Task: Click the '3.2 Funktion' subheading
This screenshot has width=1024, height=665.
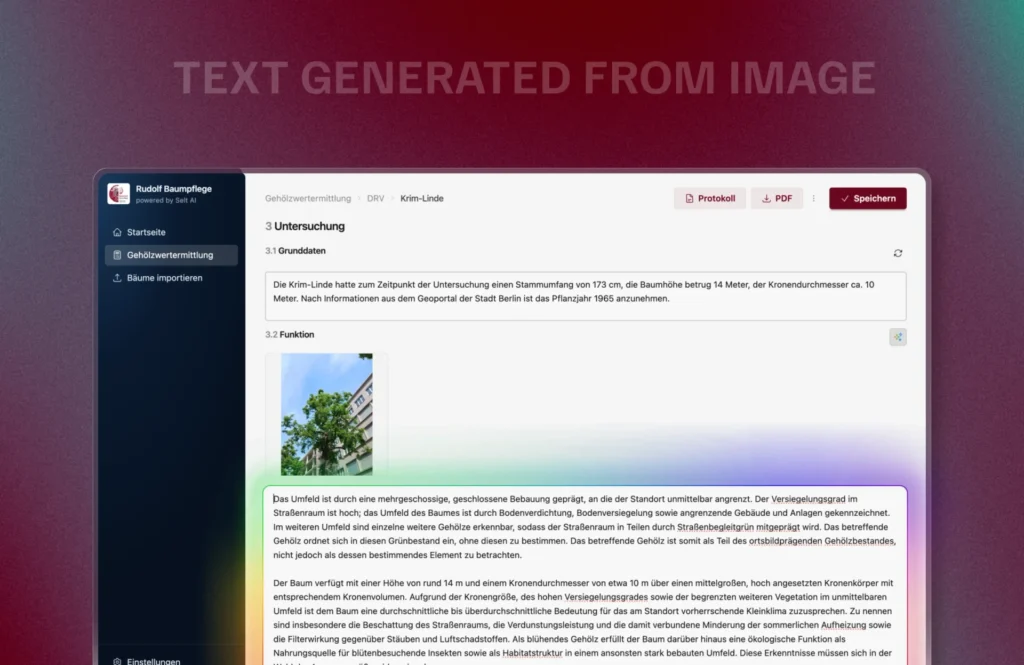Action: tap(289, 334)
